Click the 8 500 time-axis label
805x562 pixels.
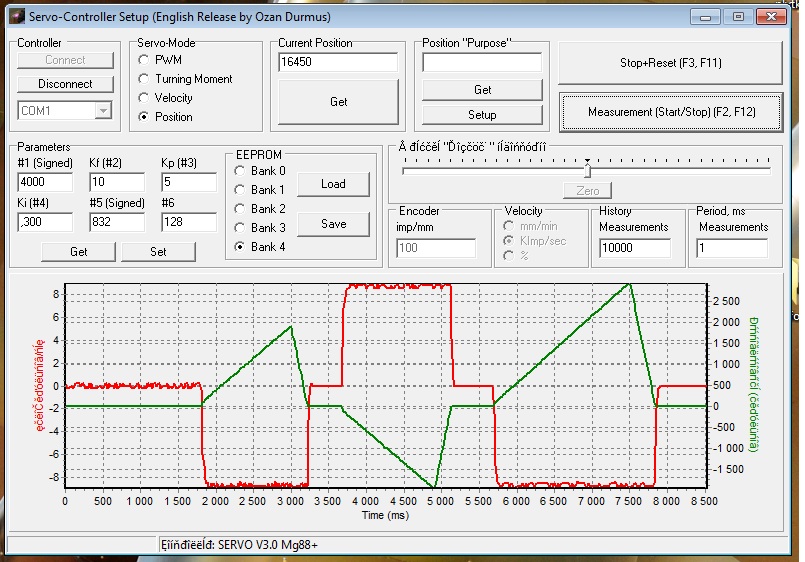point(703,501)
